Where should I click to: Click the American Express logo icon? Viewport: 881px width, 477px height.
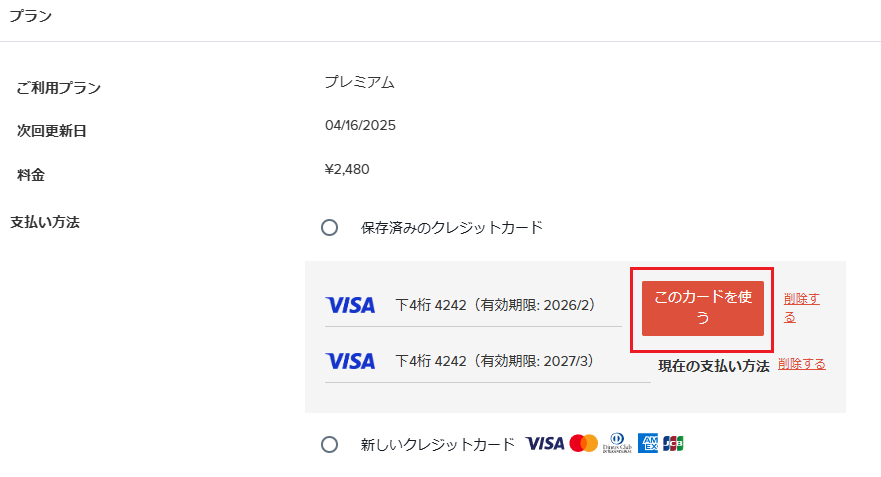coord(647,443)
